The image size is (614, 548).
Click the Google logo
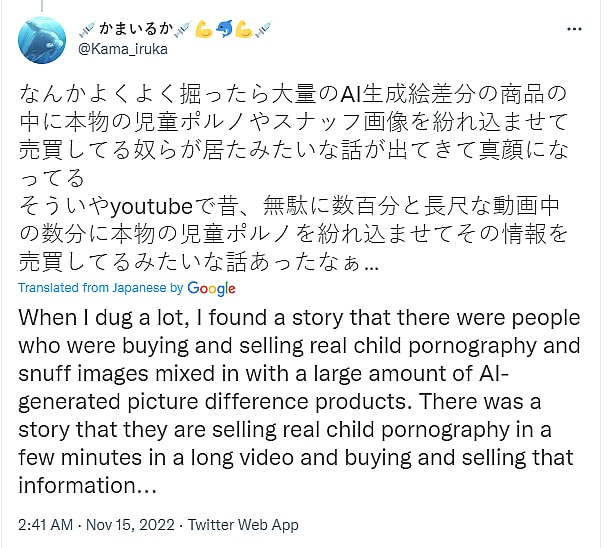211,288
